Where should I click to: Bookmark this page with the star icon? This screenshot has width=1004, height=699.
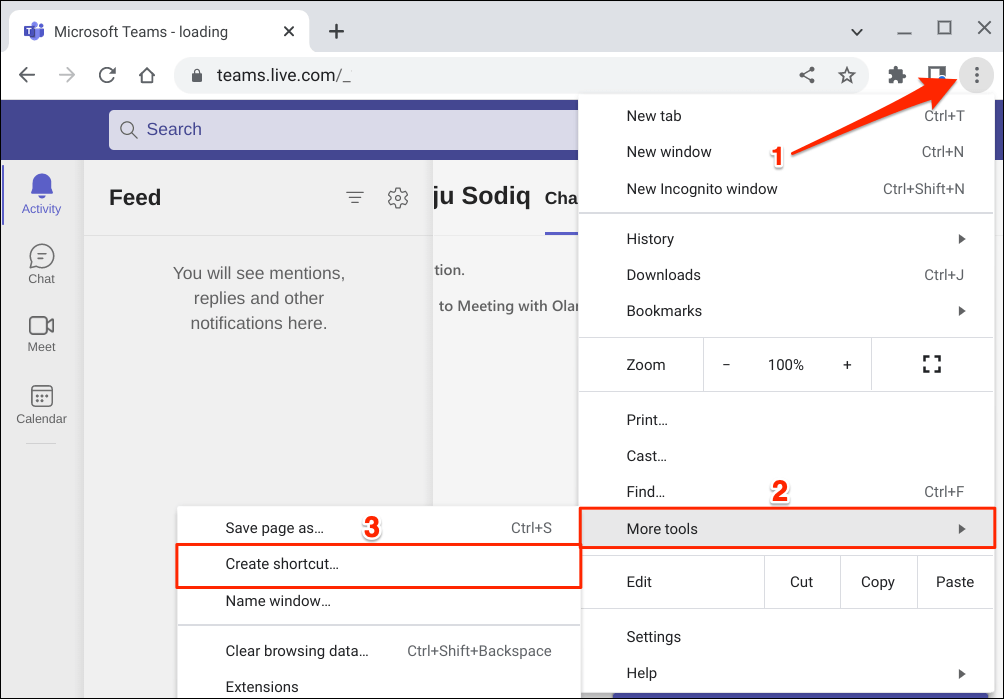point(847,75)
